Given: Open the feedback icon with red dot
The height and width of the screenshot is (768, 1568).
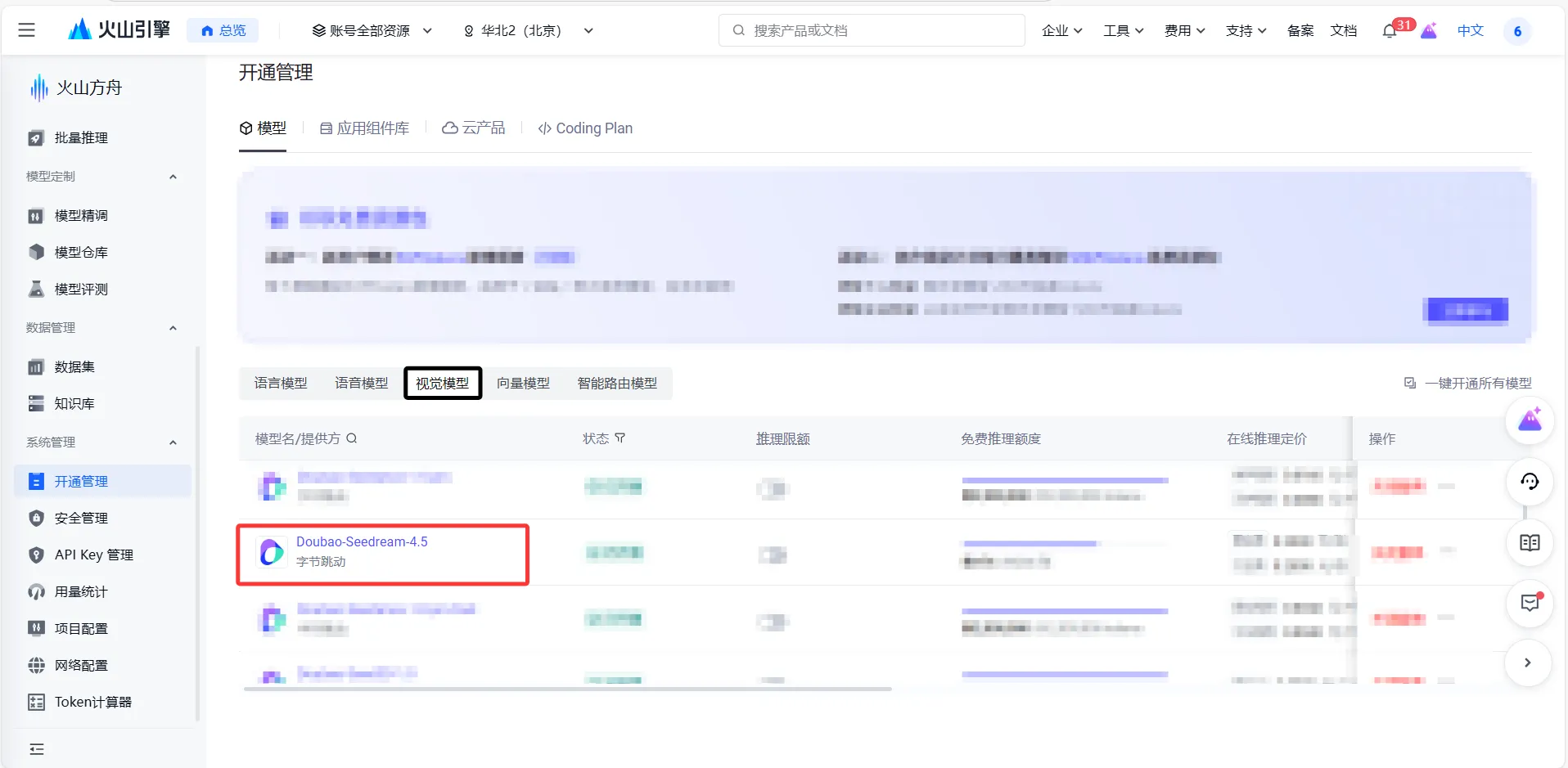Looking at the screenshot, I should 1530,604.
